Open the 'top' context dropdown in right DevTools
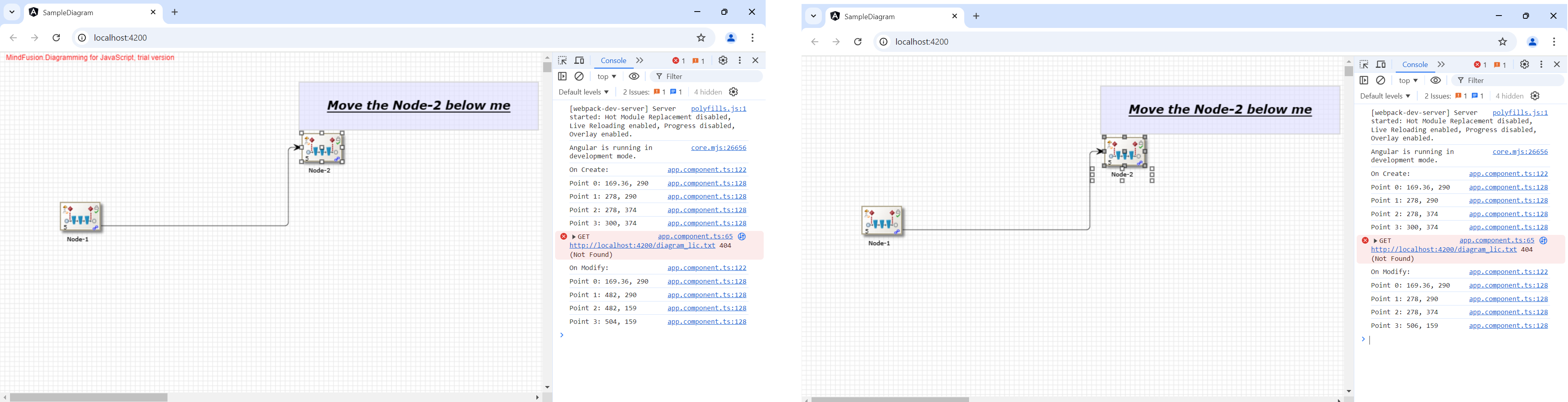 pyautogui.click(x=1408, y=81)
